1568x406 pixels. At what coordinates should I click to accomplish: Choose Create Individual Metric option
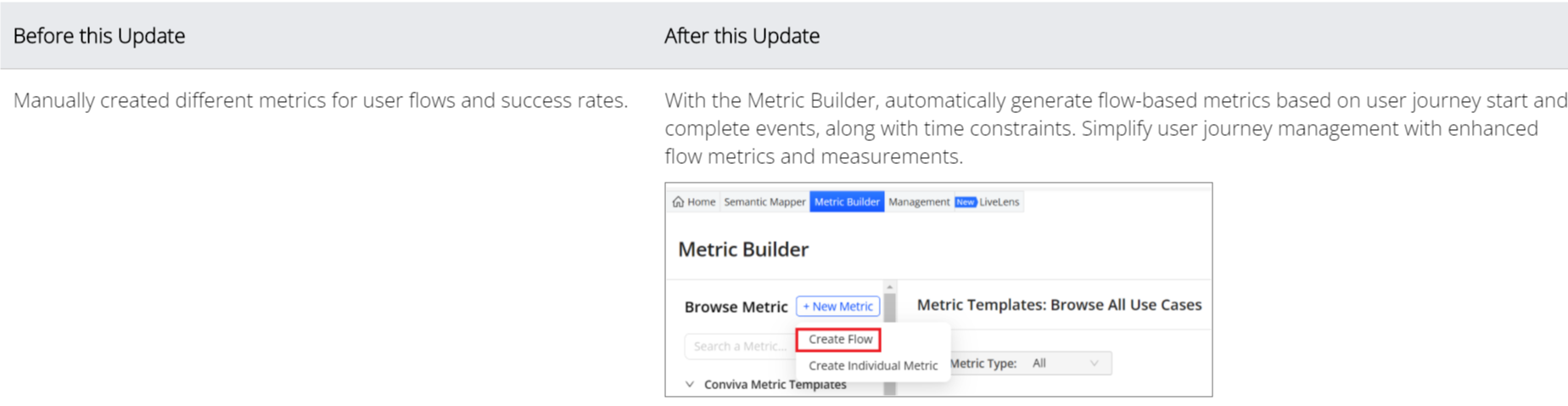pos(873,366)
